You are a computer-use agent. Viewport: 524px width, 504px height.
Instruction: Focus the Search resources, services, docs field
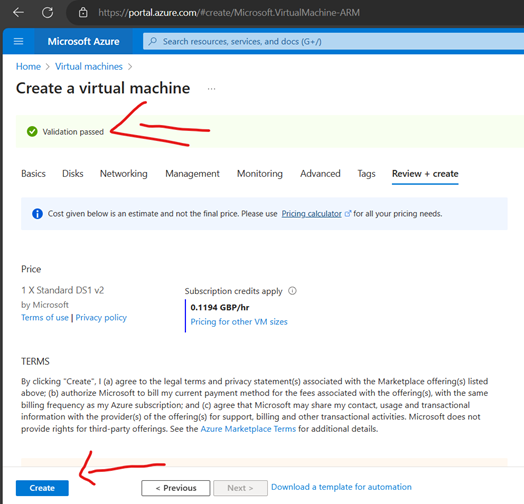pyautogui.click(x=334, y=41)
